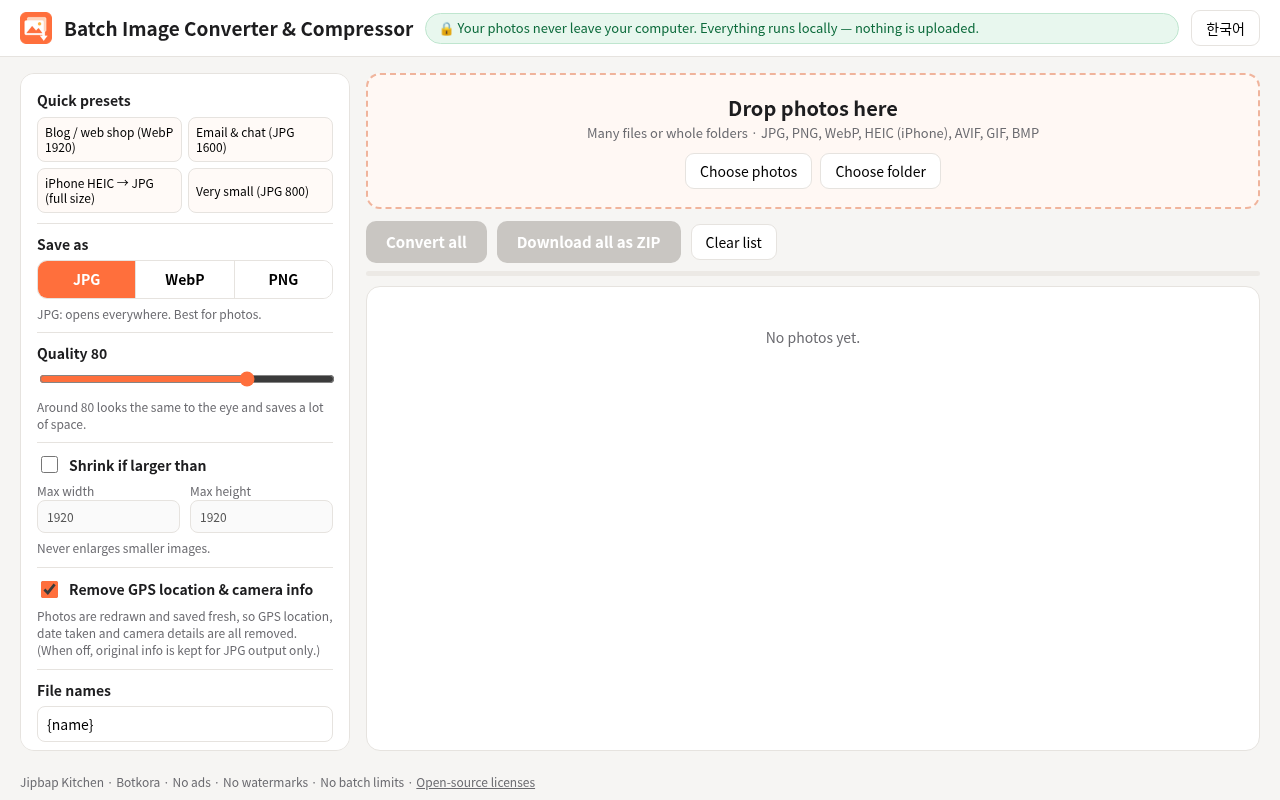Switch language to 한국어
The height and width of the screenshot is (800, 1280).
(1225, 28)
